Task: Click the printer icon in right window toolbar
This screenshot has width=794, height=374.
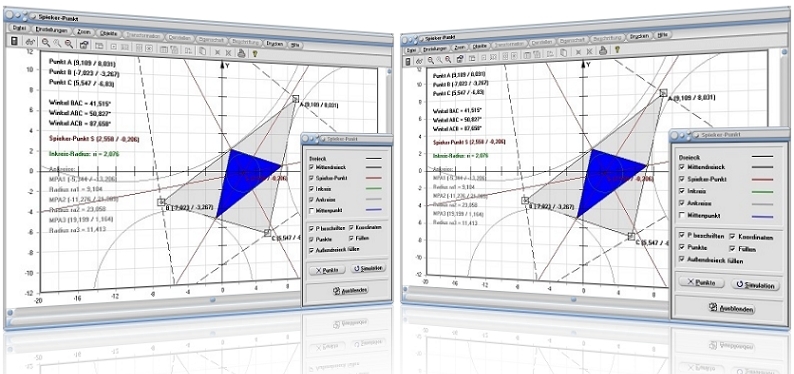Action: pyautogui.click(x=603, y=50)
